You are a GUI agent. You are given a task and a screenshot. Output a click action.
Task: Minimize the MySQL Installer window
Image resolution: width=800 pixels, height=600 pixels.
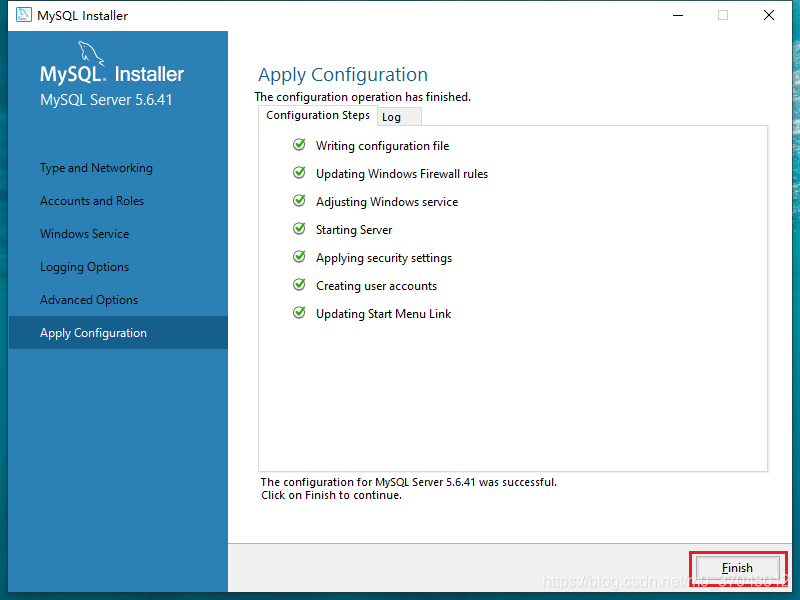pyautogui.click(x=678, y=15)
